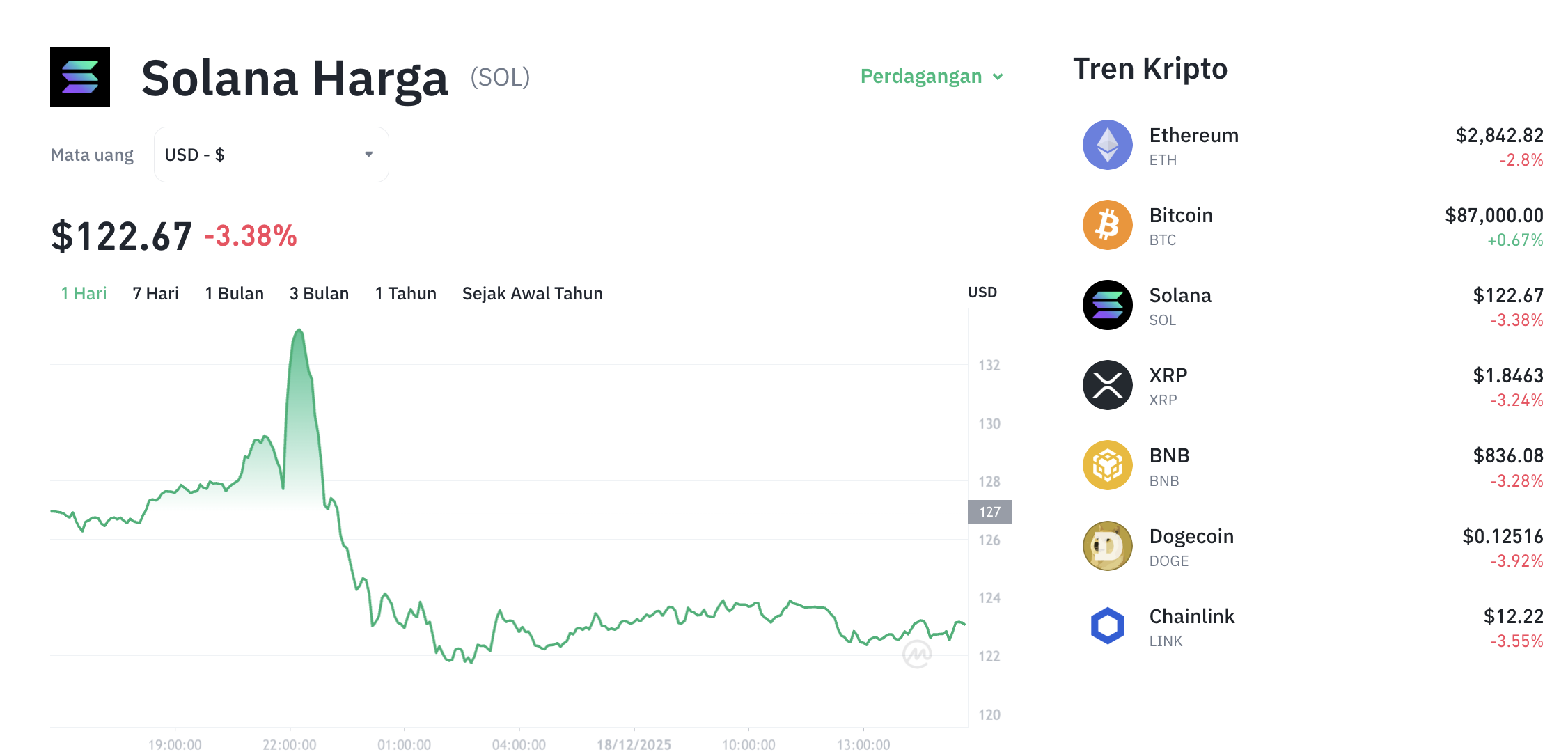Select the Dogecoin icon
This screenshot has height=752, width=1568.
point(1107,546)
